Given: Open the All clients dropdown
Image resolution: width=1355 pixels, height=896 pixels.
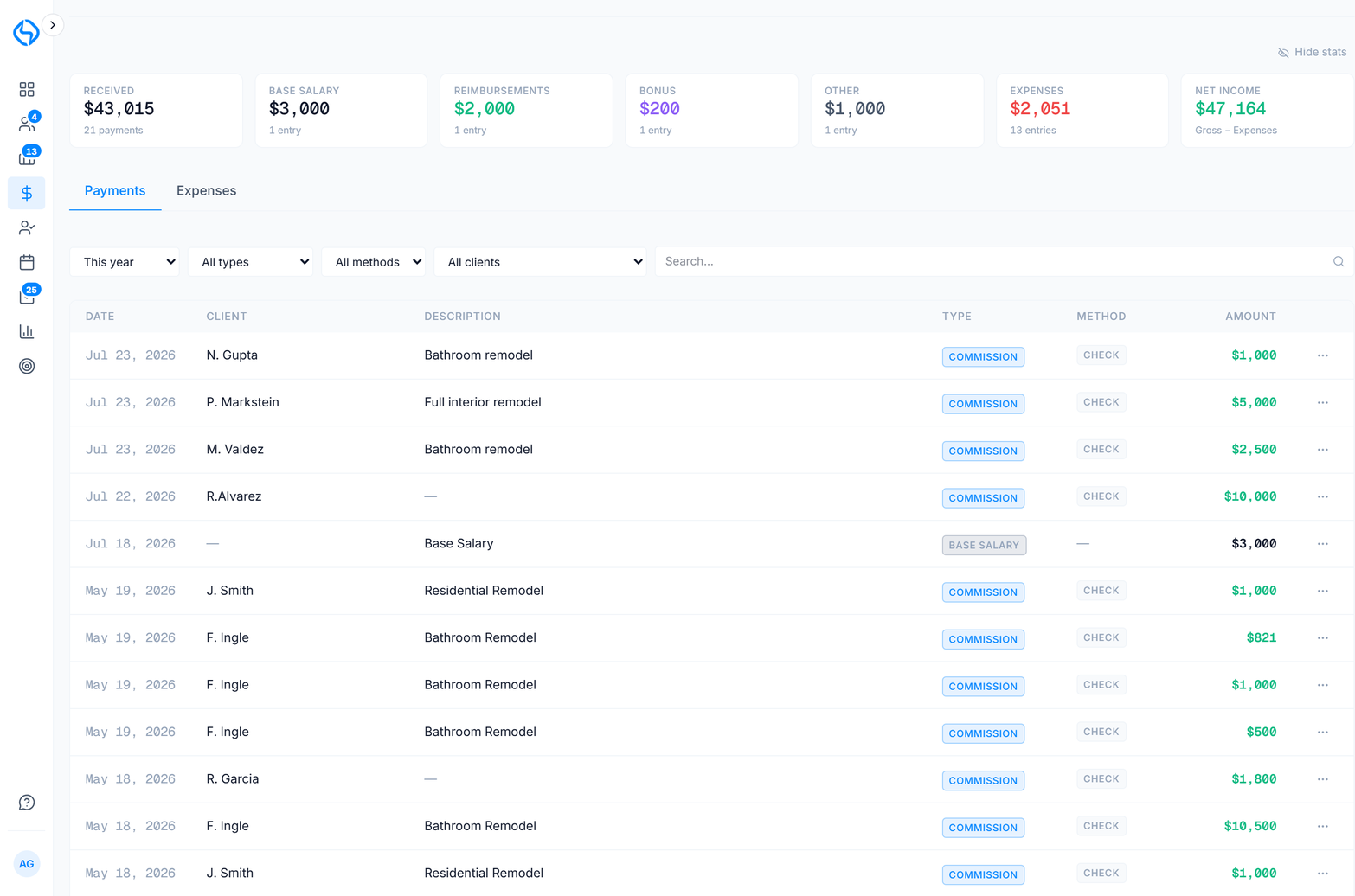Looking at the screenshot, I should (x=541, y=262).
